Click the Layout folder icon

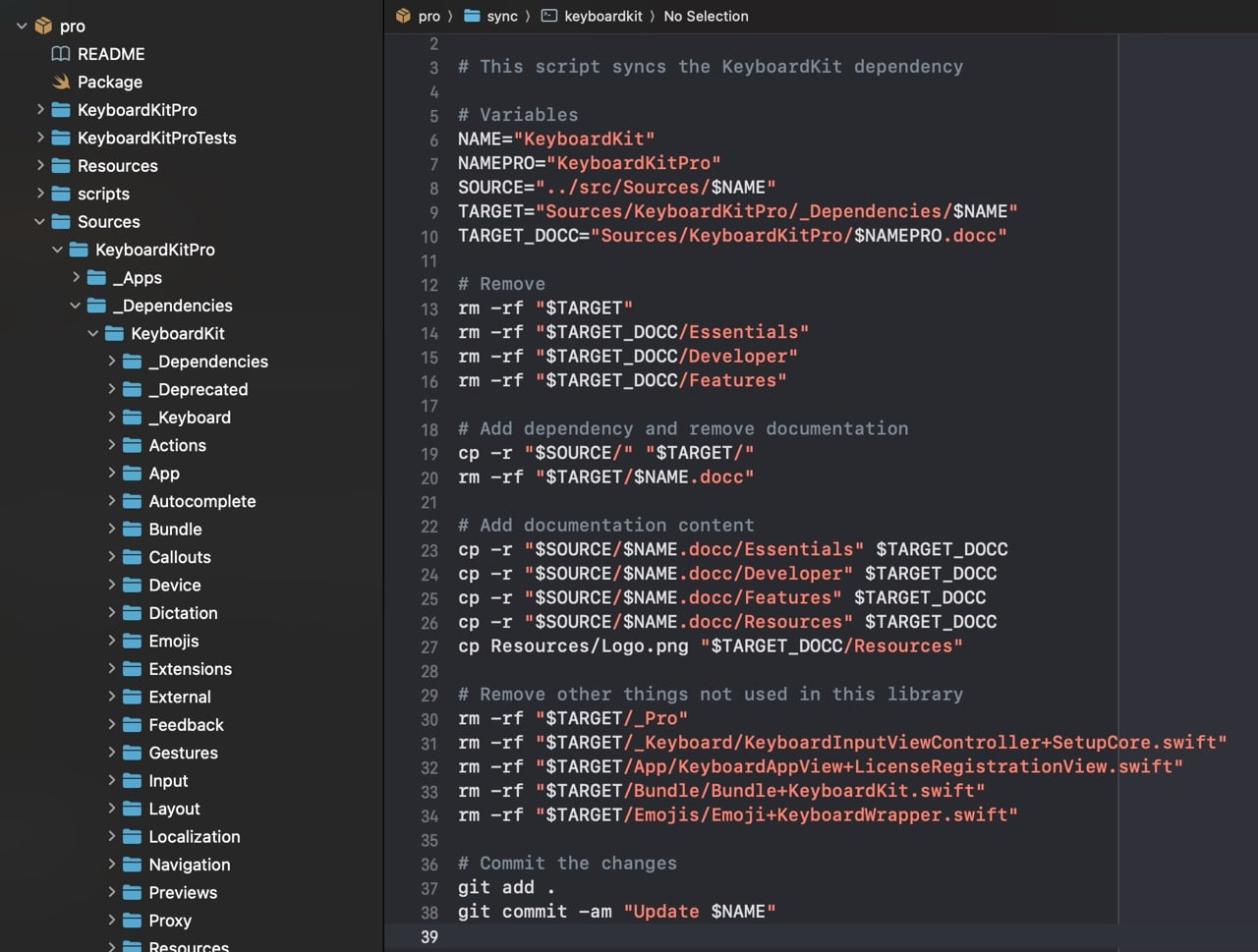(132, 810)
